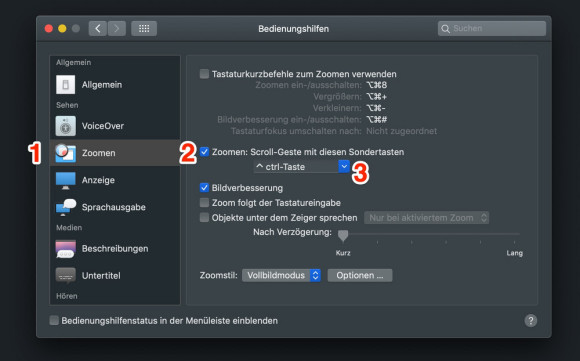Open the Vollbildmodus Zoomstil dropdown
Viewport: 580px width, 361px height.
281,275
